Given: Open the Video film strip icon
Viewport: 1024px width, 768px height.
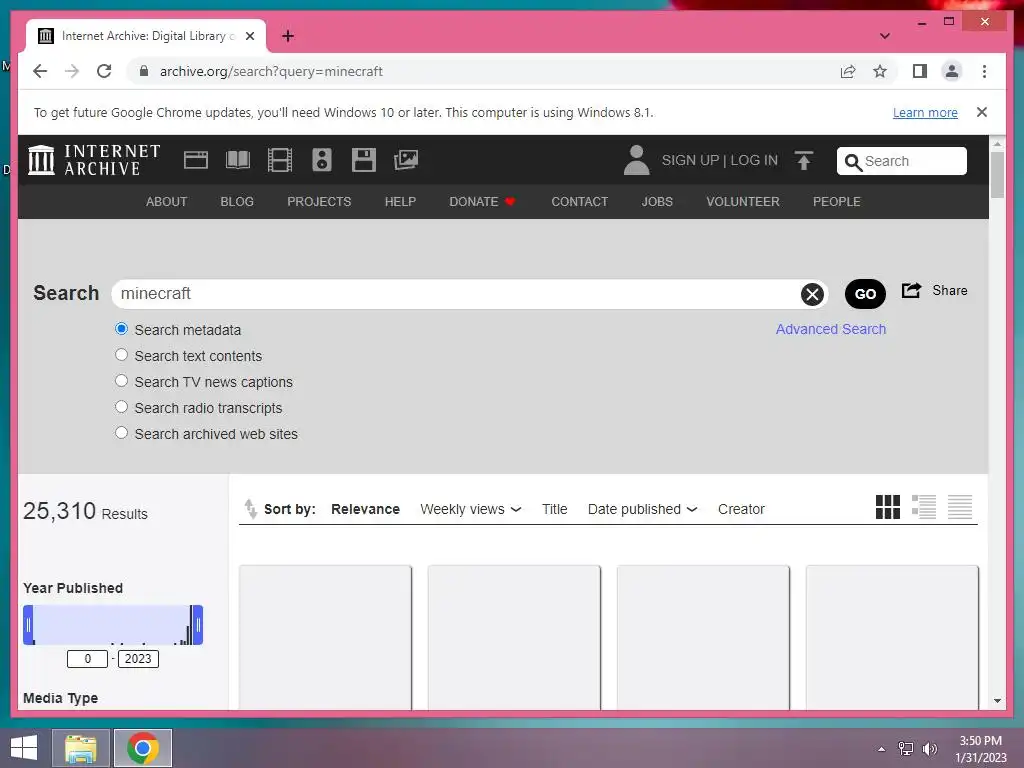Looking at the screenshot, I should click(x=280, y=160).
